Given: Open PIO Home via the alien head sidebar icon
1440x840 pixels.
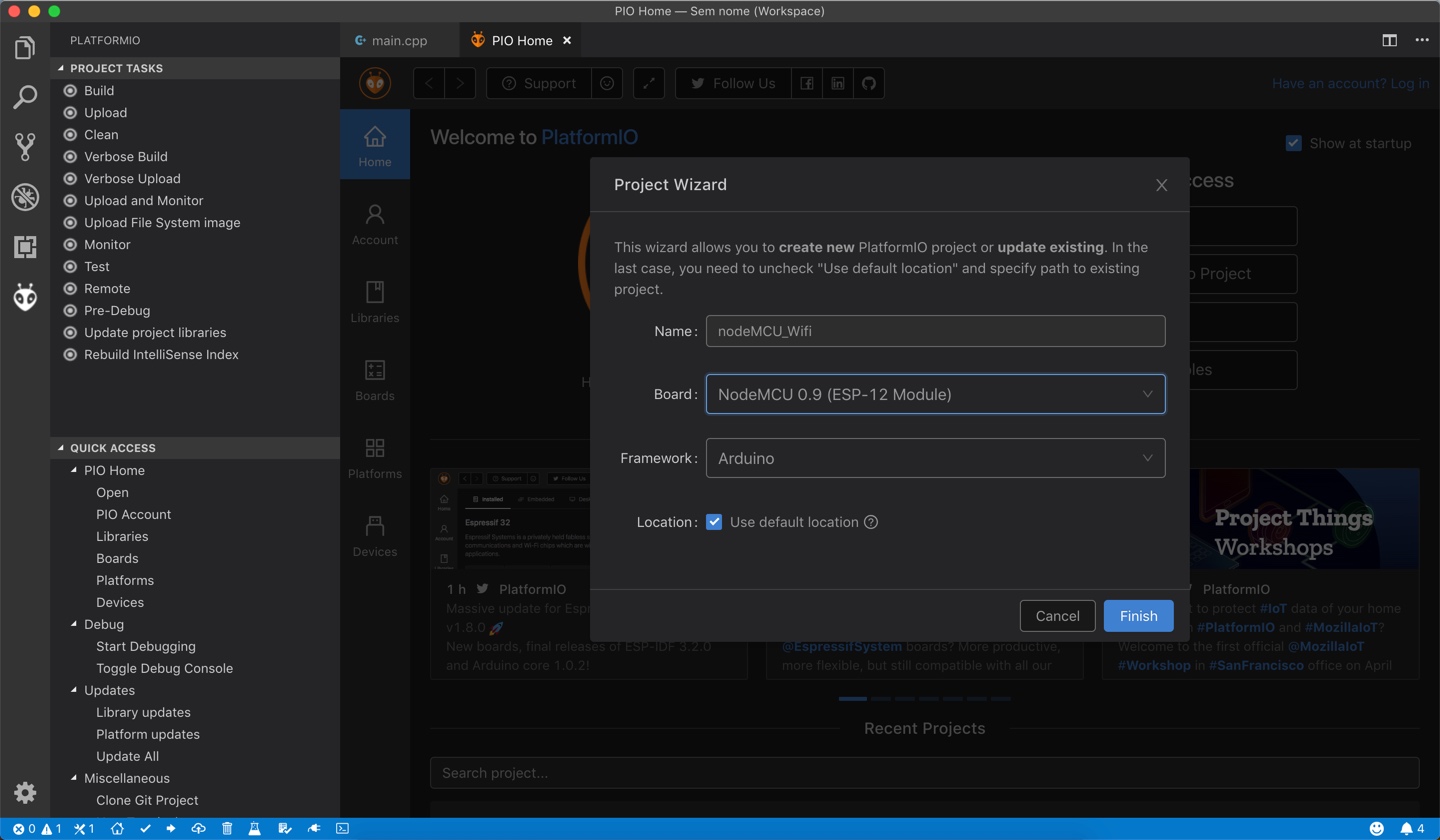Looking at the screenshot, I should tap(25, 297).
